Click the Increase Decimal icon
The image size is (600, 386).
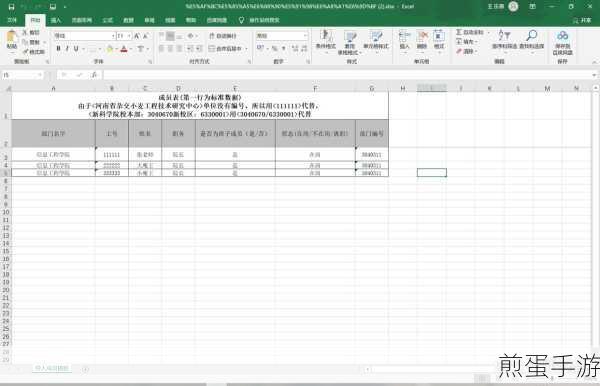click(295, 48)
